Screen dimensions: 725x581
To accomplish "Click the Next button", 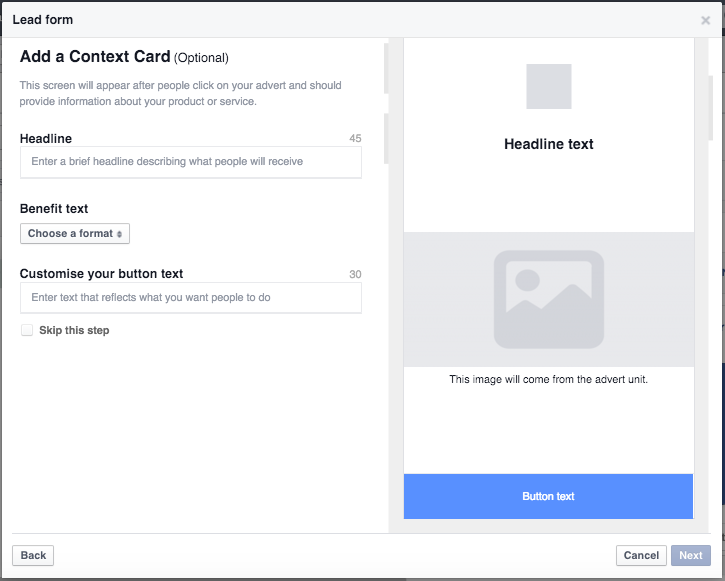I will 691,555.
